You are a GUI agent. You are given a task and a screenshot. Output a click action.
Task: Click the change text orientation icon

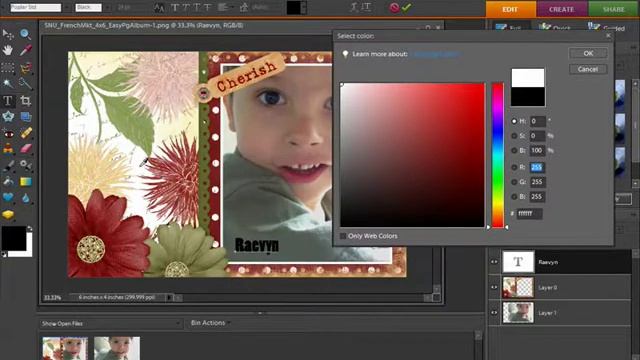click(x=367, y=7)
